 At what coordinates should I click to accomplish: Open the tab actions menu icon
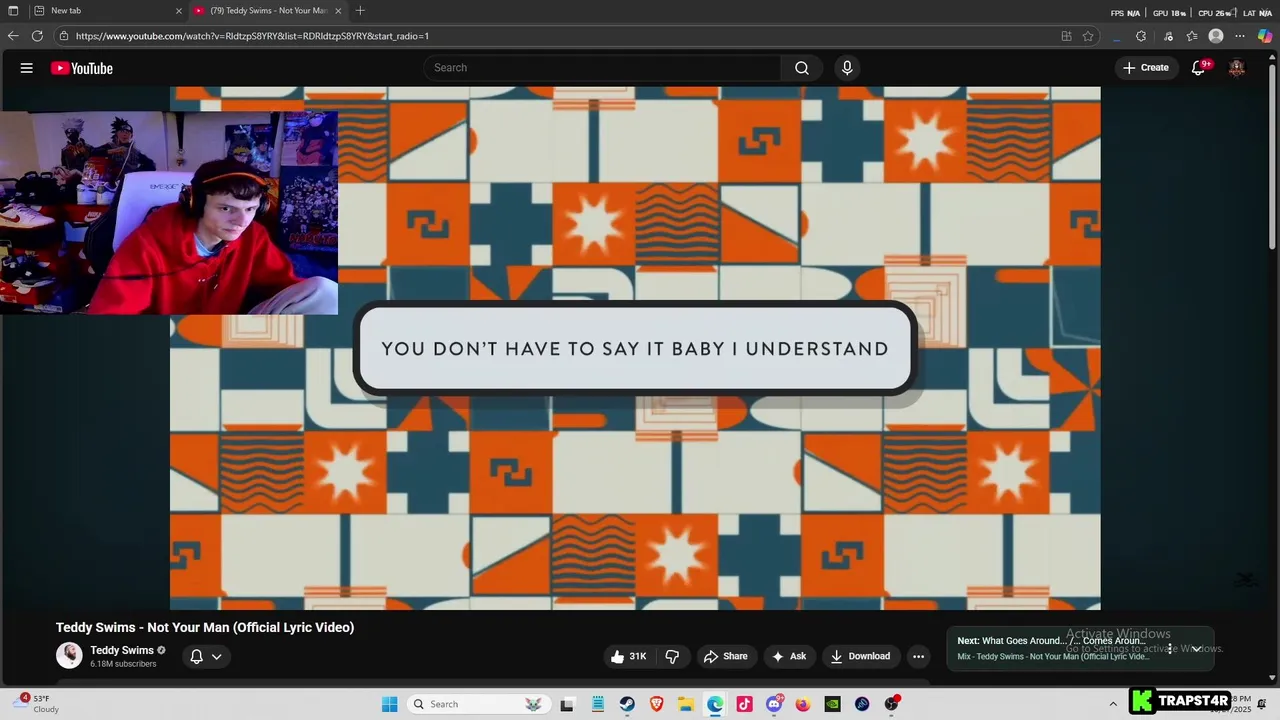13,10
